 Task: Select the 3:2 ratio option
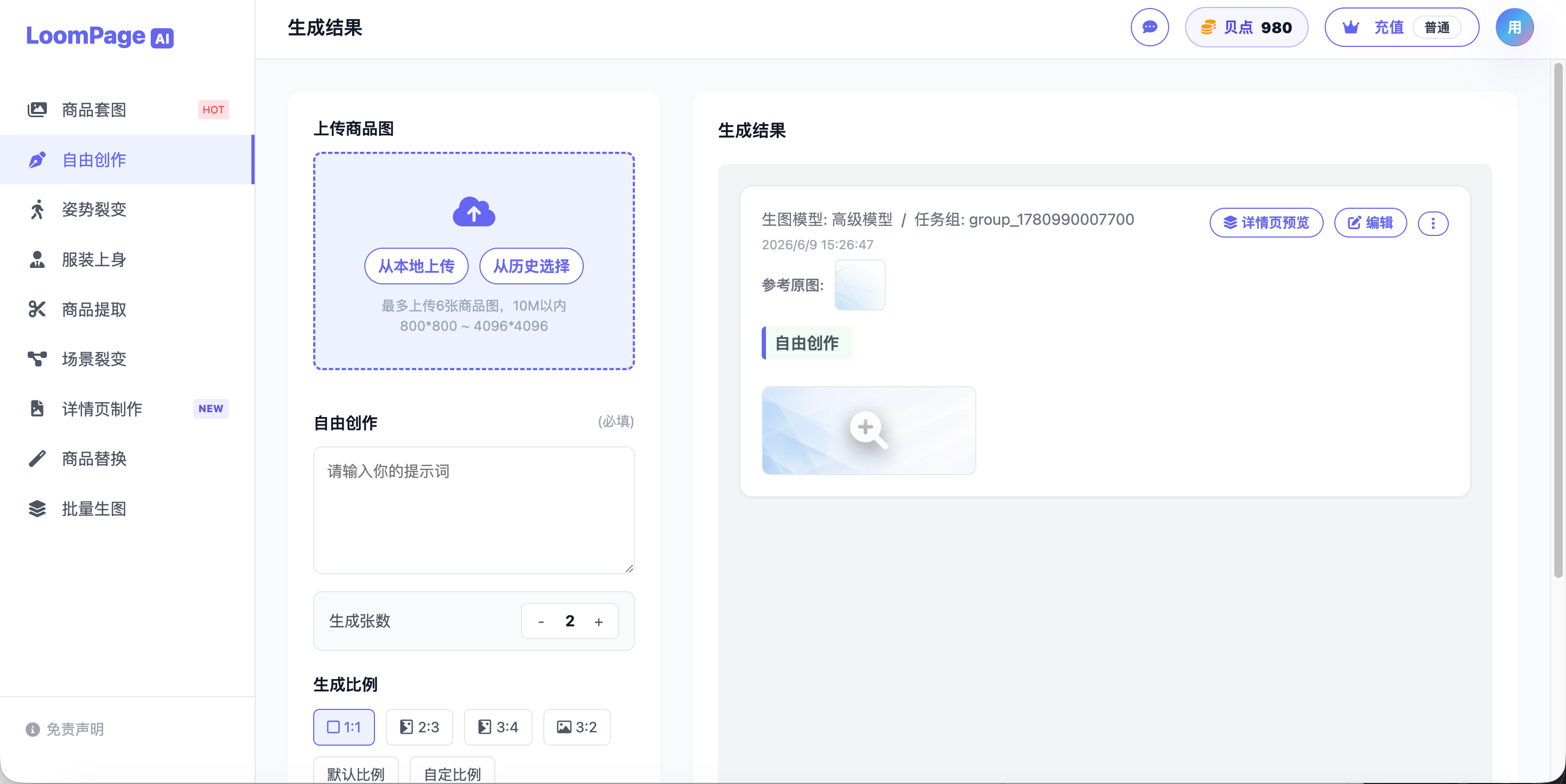point(577,727)
